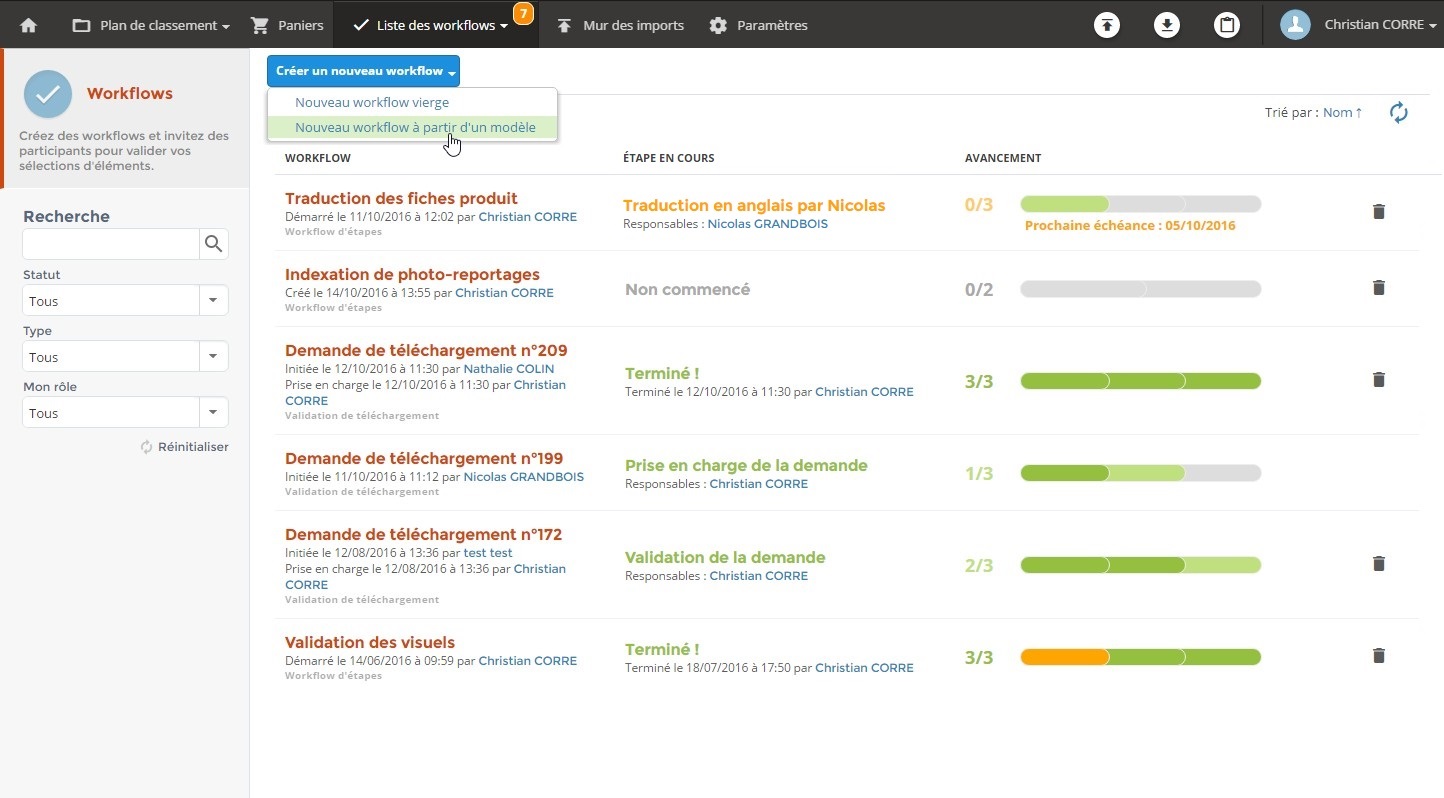The height and width of the screenshot is (798, 1444).
Task: Click the clipboard icon in the top bar
Action: coord(1227,25)
